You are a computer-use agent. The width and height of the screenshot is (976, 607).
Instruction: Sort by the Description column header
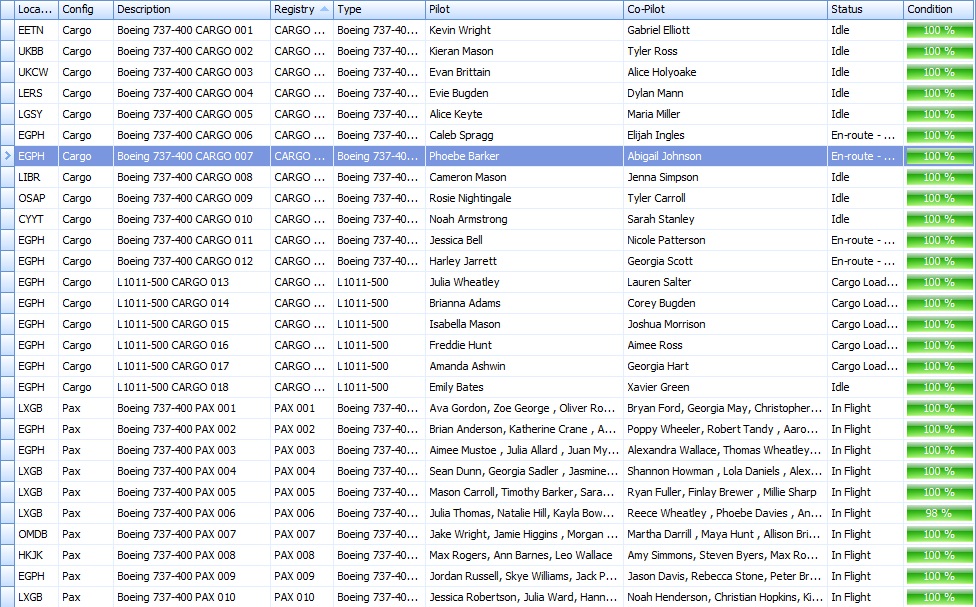click(x=190, y=9)
